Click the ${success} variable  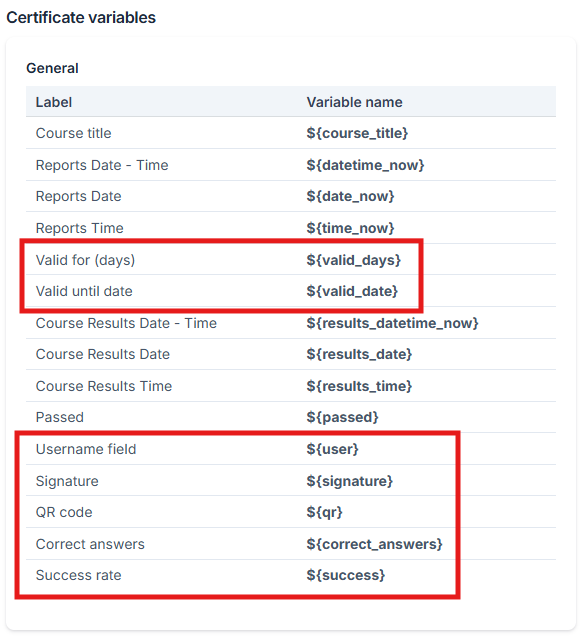pyautogui.click(x=346, y=576)
